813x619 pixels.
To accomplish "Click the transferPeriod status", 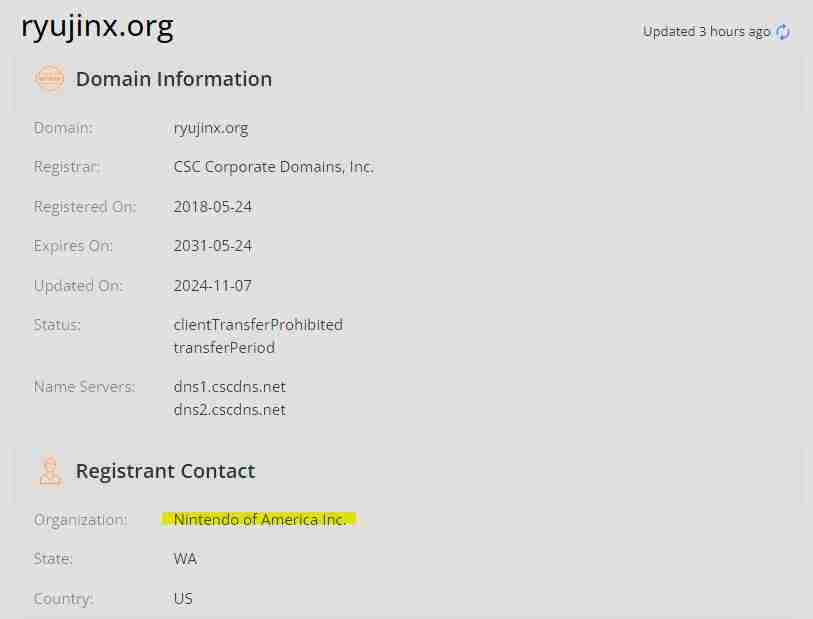I will pyautogui.click(x=224, y=348).
